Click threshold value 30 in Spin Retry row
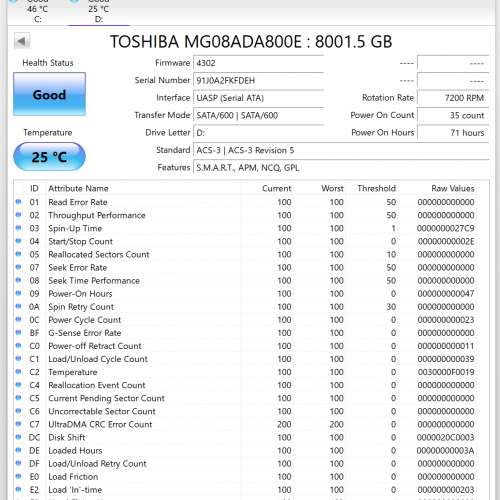500x500 pixels. (391, 307)
